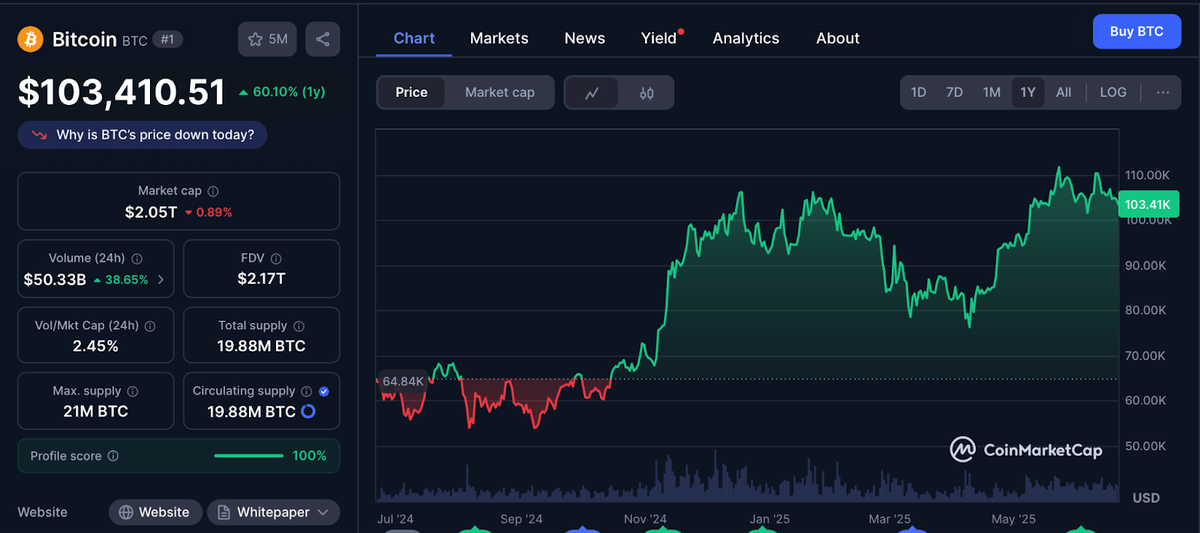Open 'Why is BTC's price down today?'
Screen dimensions: 1200x533
point(142,135)
